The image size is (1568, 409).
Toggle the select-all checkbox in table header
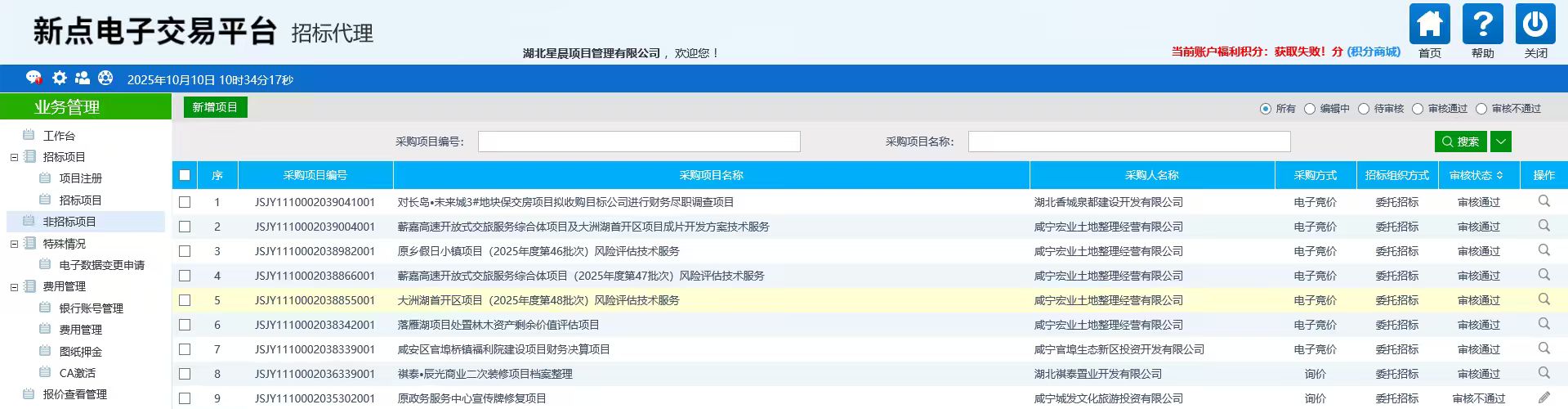click(185, 175)
